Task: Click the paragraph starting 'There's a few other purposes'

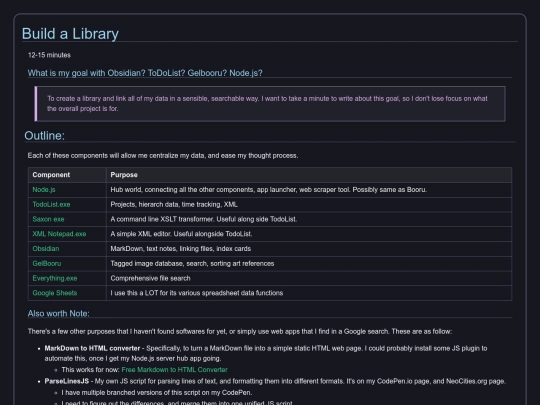Action: (x=240, y=332)
